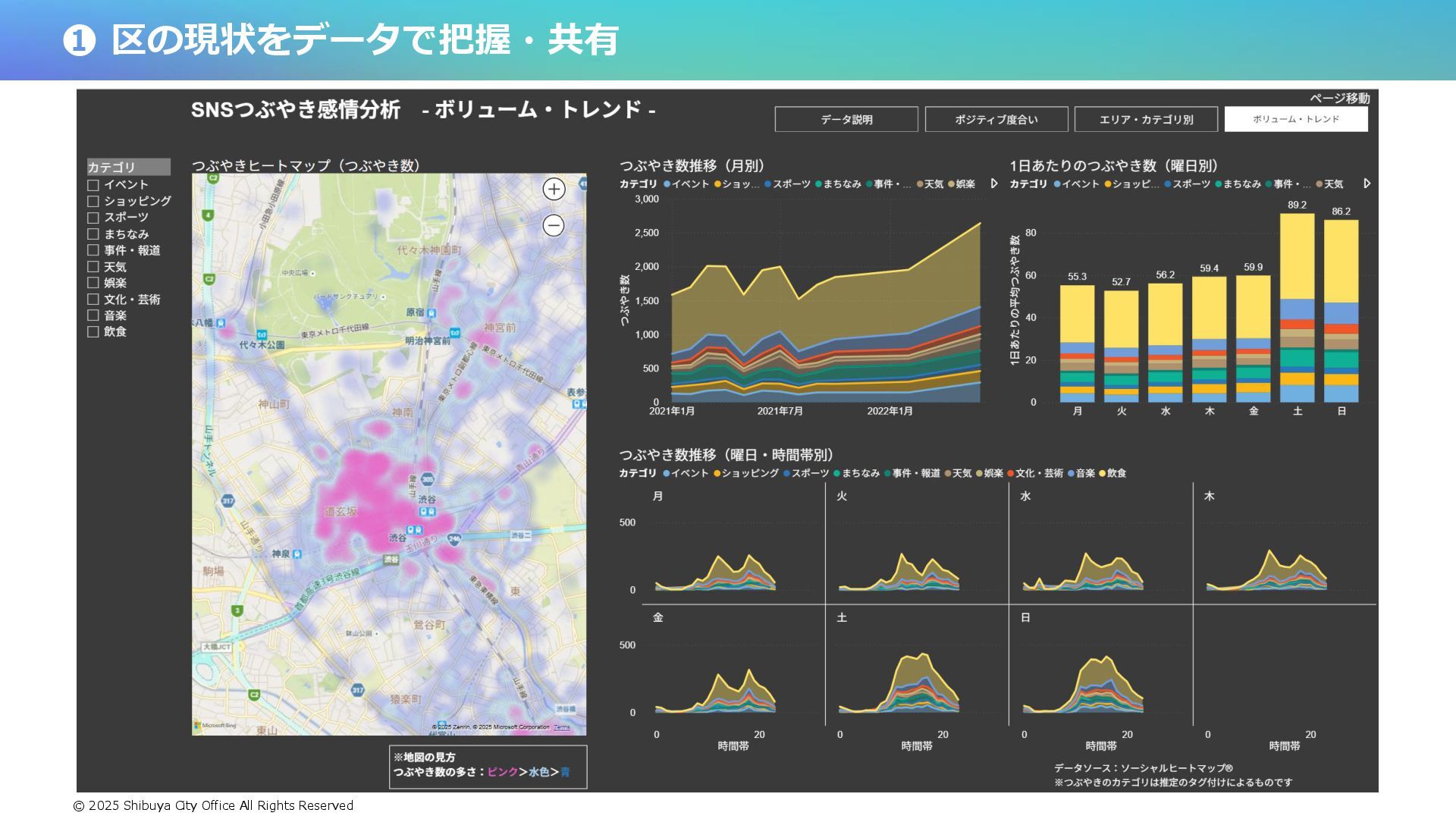Open the map Terms link
1456x819 pixels.
coord(562,727)
